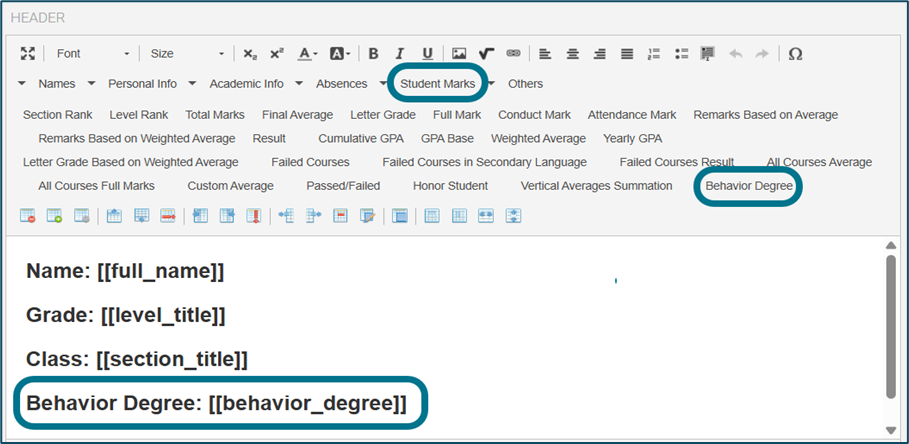Insert math formula using square root icon
The height and width of the screenshot is (444, 909).
(x=486, y=53)
